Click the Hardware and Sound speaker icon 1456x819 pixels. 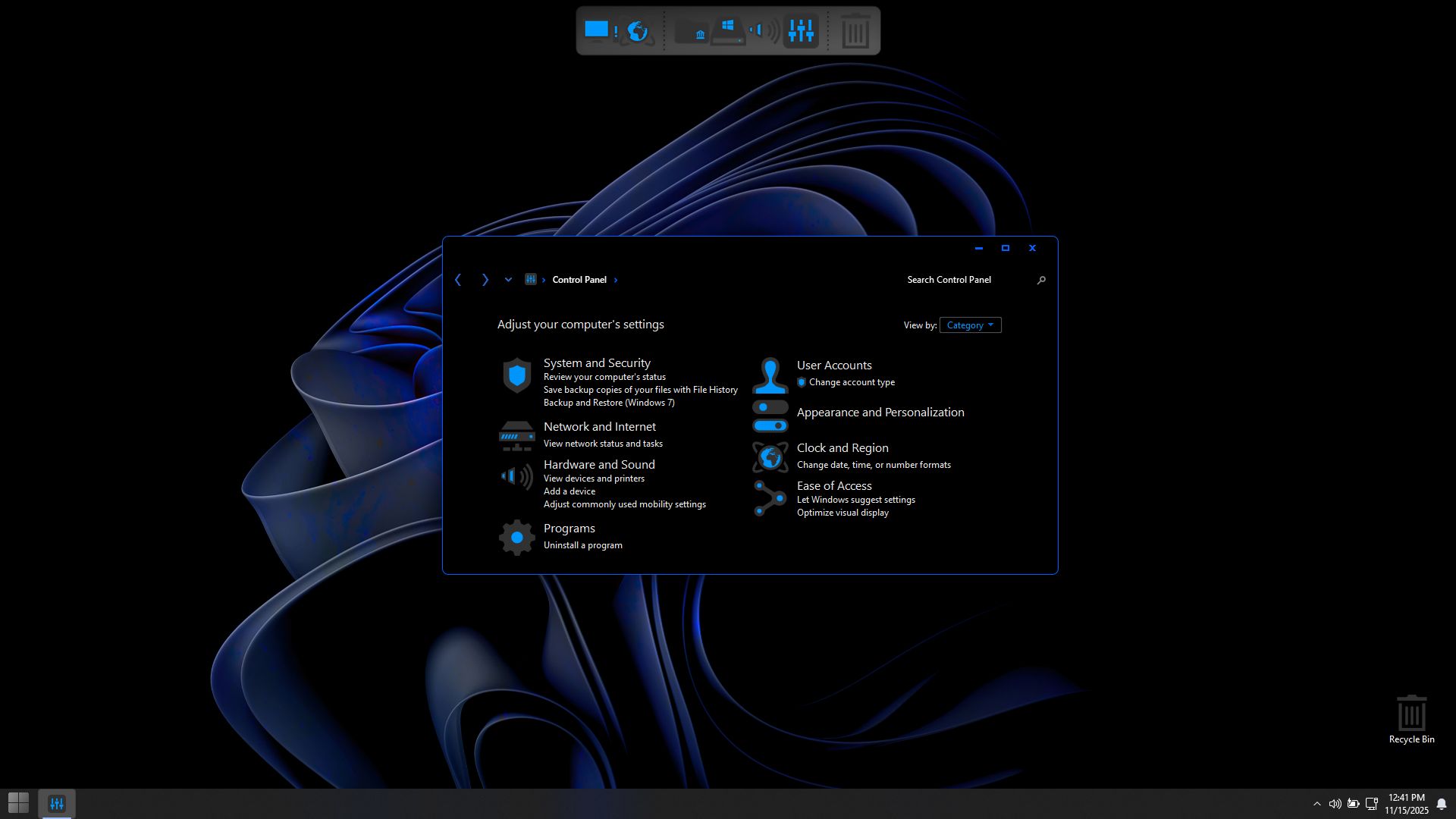[517, 476]
